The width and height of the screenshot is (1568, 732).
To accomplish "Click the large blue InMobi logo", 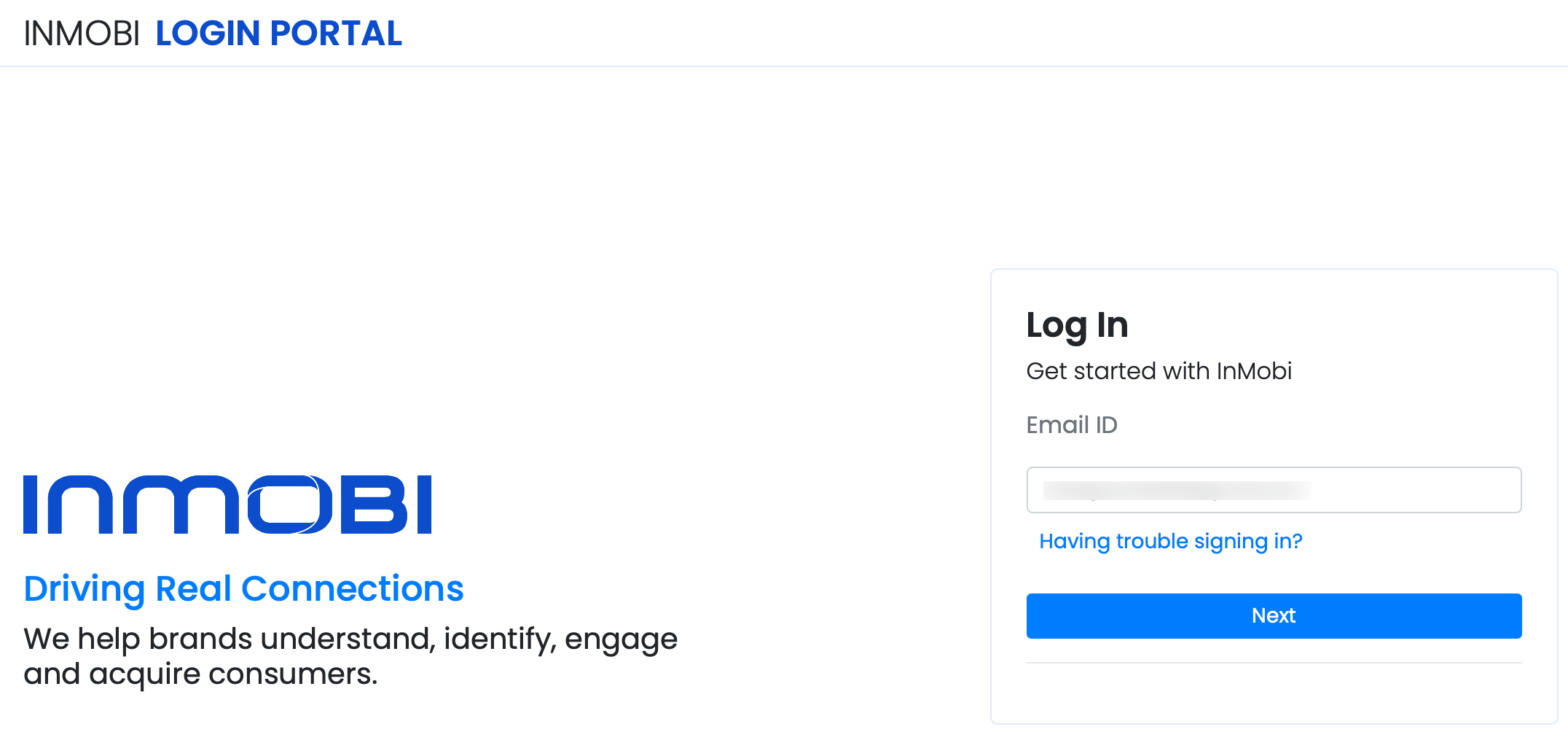I will (227, 505).
